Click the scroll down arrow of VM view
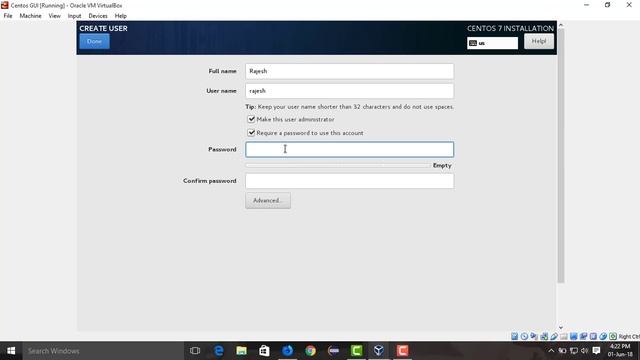This screenshot has height=360, width=640. [x=561, y=327]
